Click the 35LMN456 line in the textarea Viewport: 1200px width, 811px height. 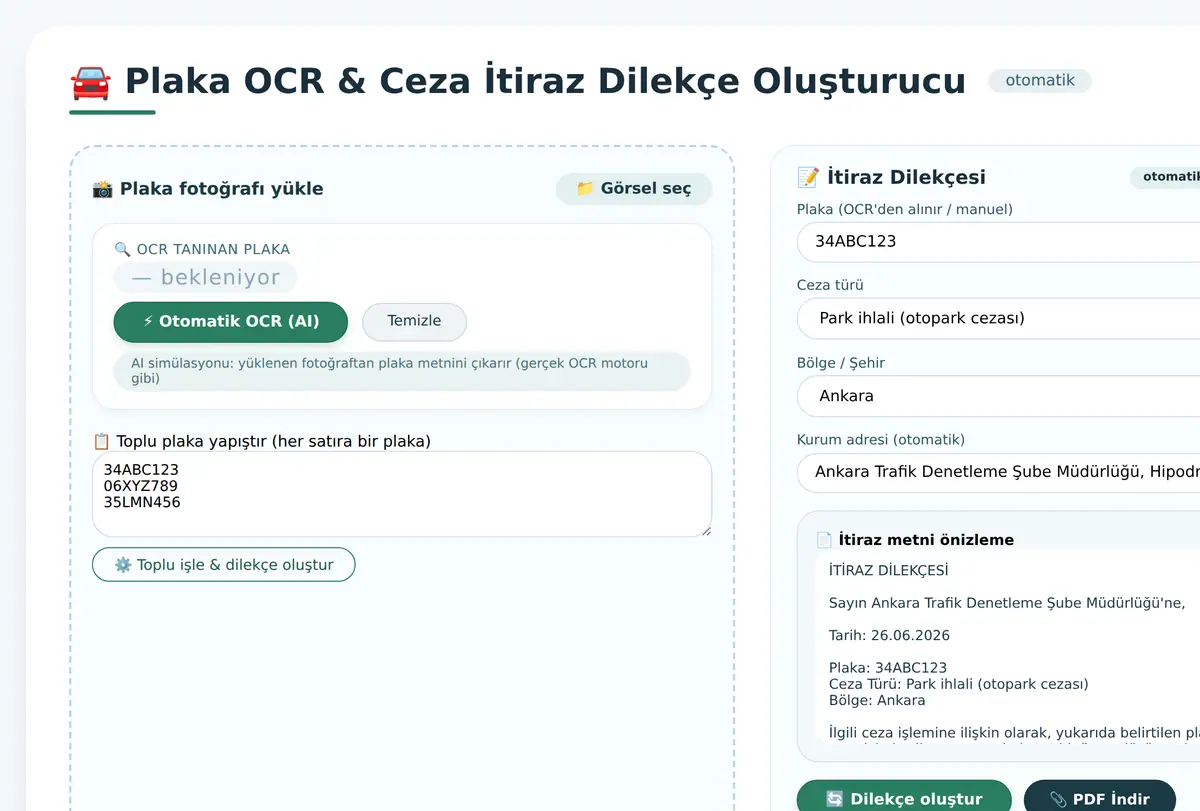pos(142,503)
